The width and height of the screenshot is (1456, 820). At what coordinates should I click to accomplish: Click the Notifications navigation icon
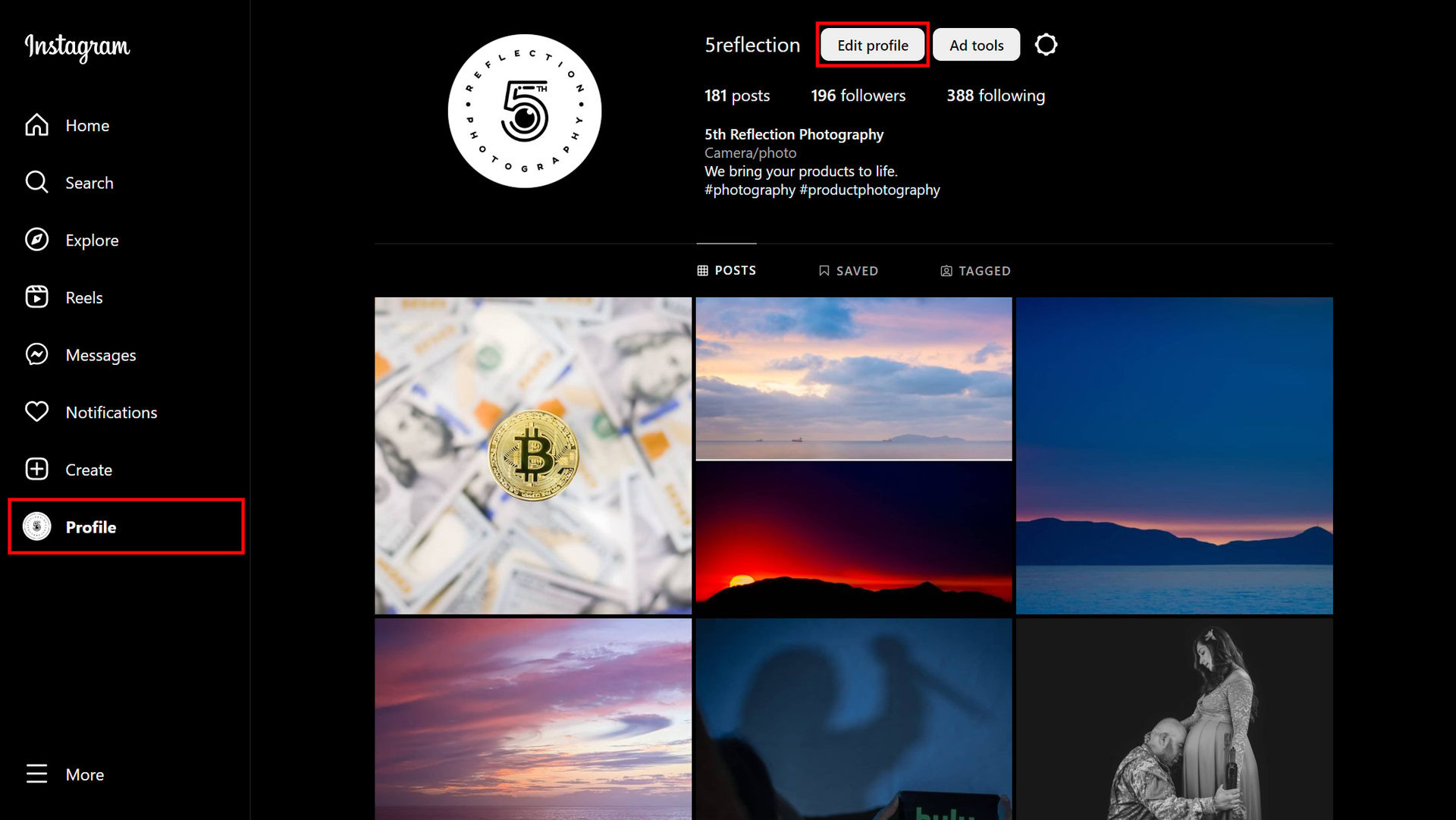[36, 412]
